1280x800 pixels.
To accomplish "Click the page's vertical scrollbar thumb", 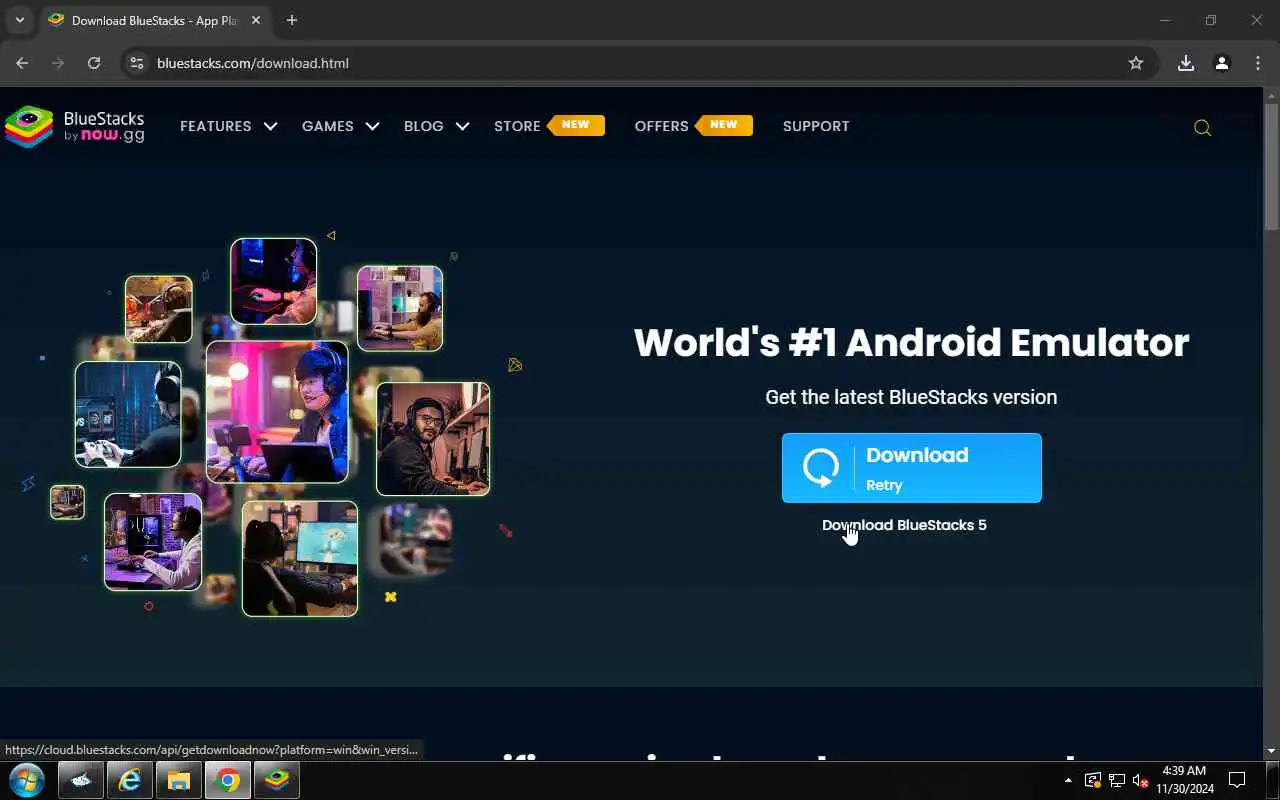I will tap(1271, 168).
